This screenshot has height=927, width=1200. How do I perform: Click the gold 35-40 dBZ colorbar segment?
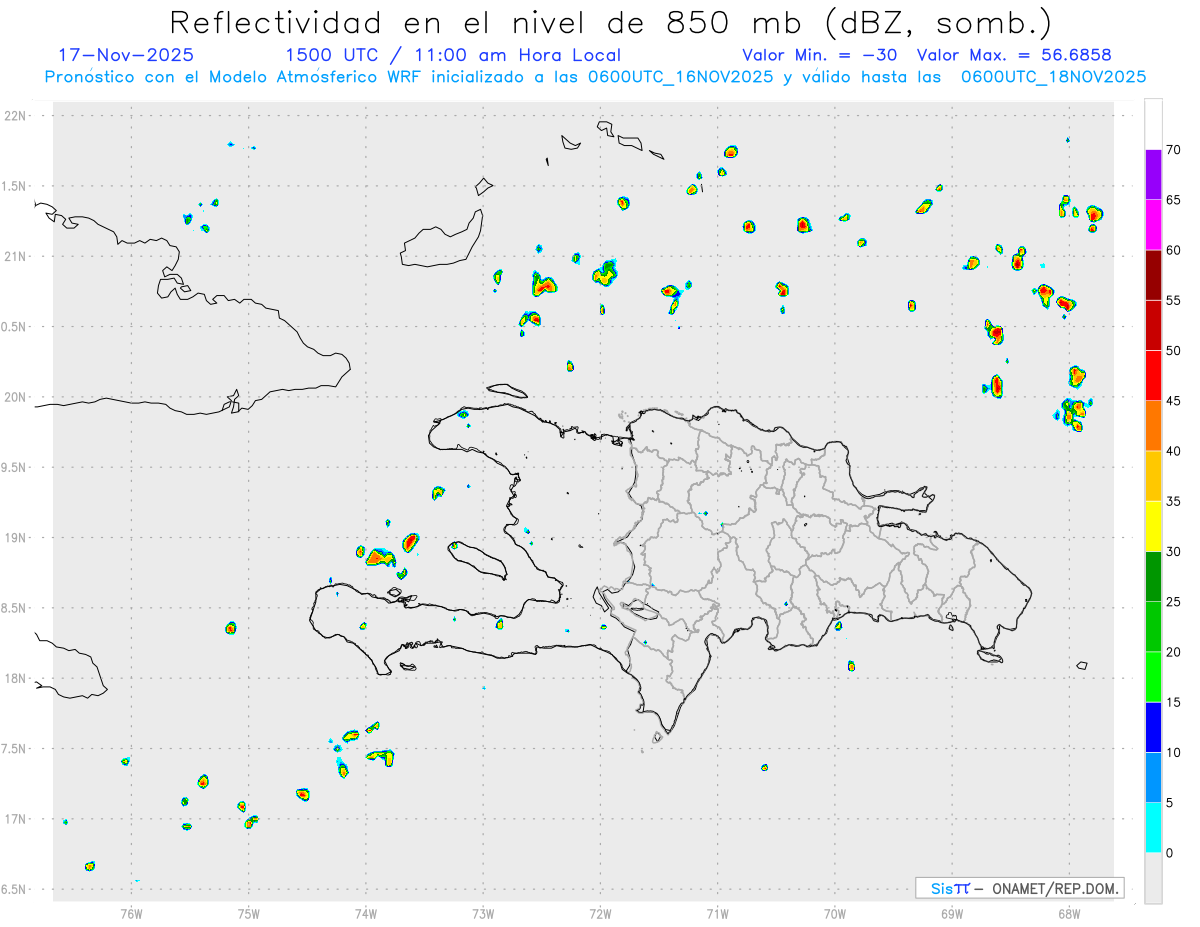1153,476
